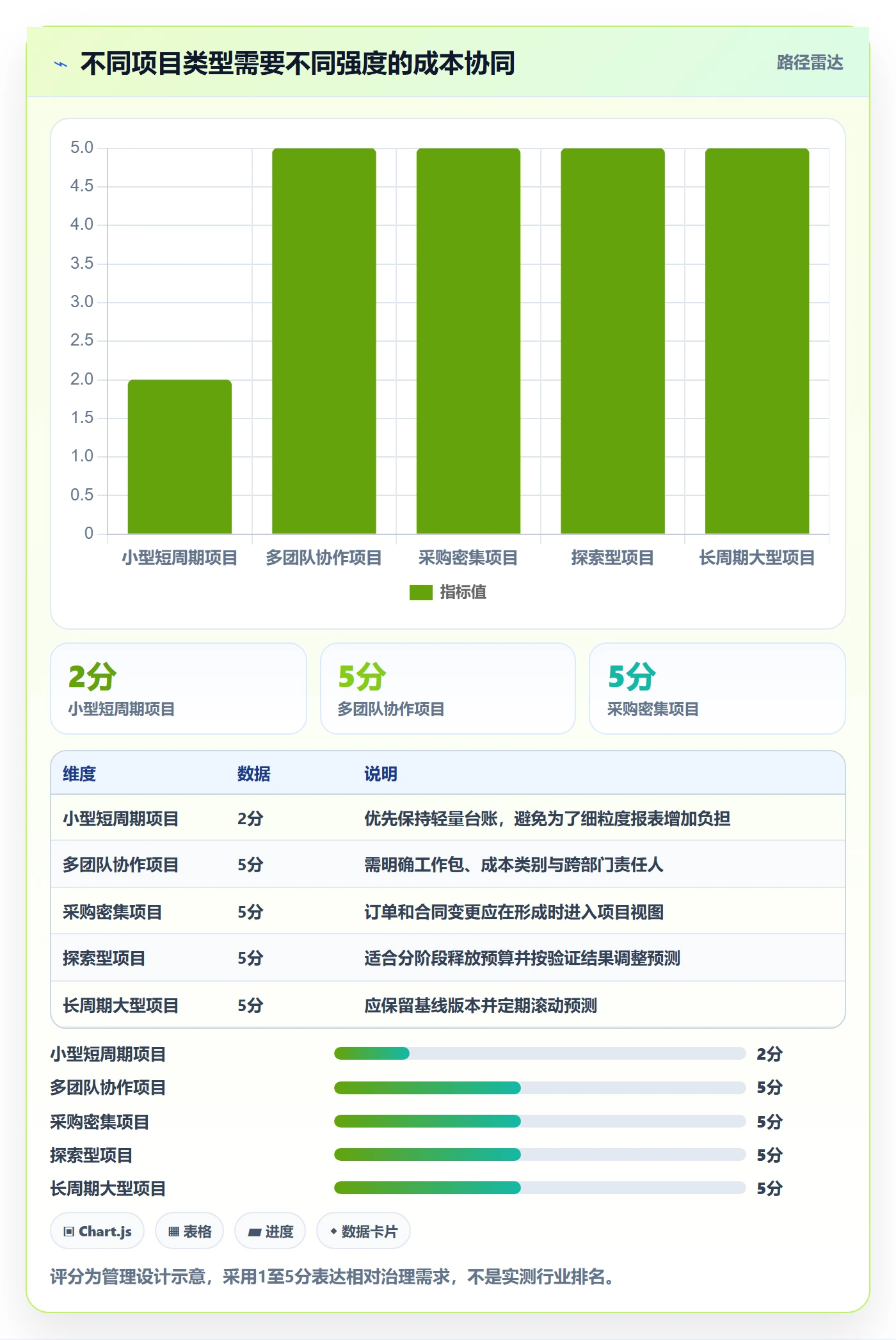Click the 指标值 legend label

click(463, 593)
